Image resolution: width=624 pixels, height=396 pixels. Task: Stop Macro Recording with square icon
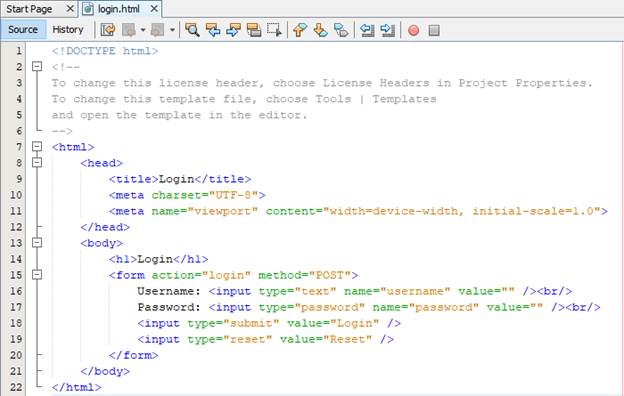click(434, 30)
